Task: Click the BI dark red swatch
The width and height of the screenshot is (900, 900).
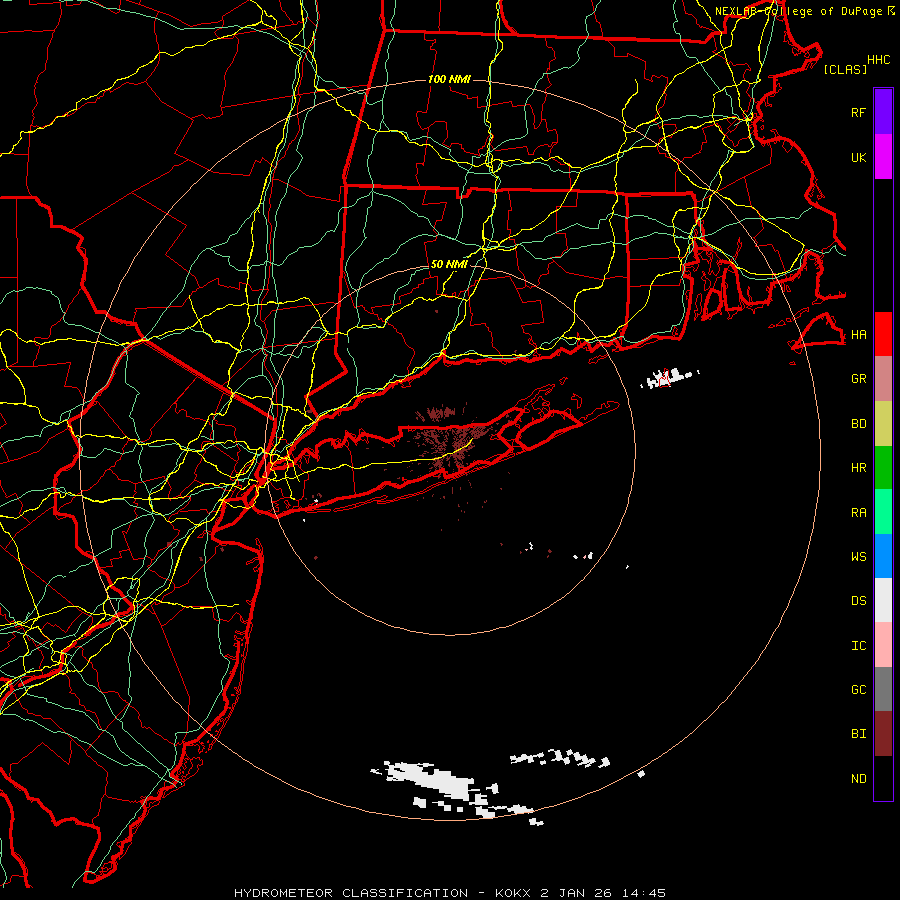Action: [x=883, y=734]
